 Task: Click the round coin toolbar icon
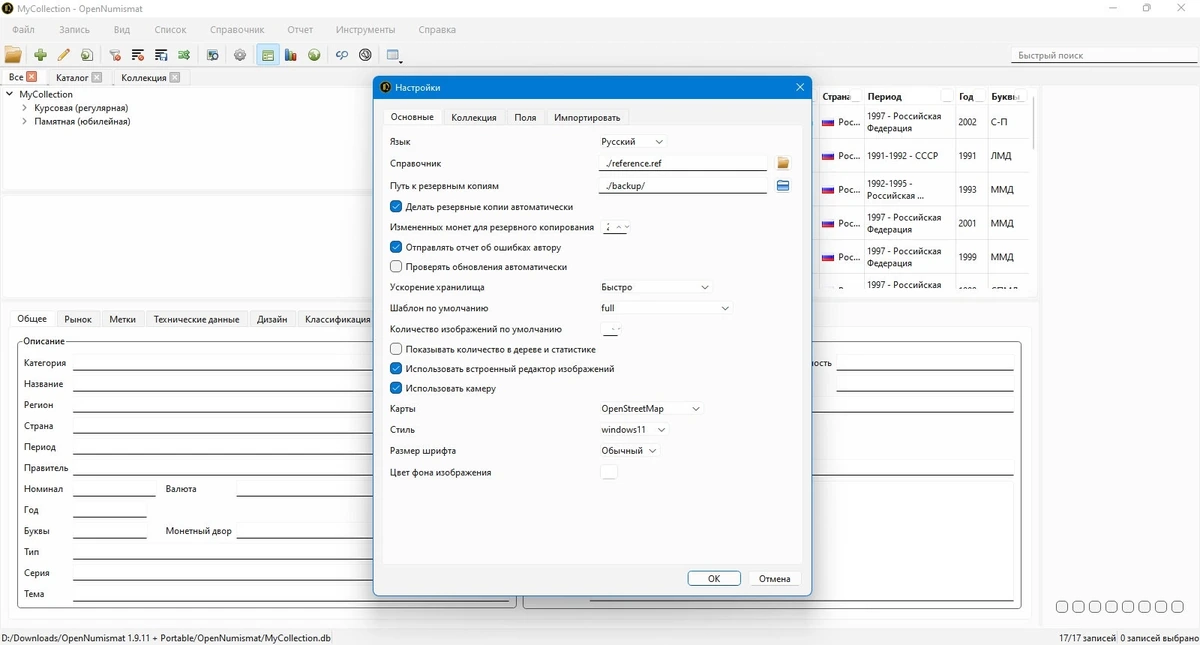coord(365,55)
